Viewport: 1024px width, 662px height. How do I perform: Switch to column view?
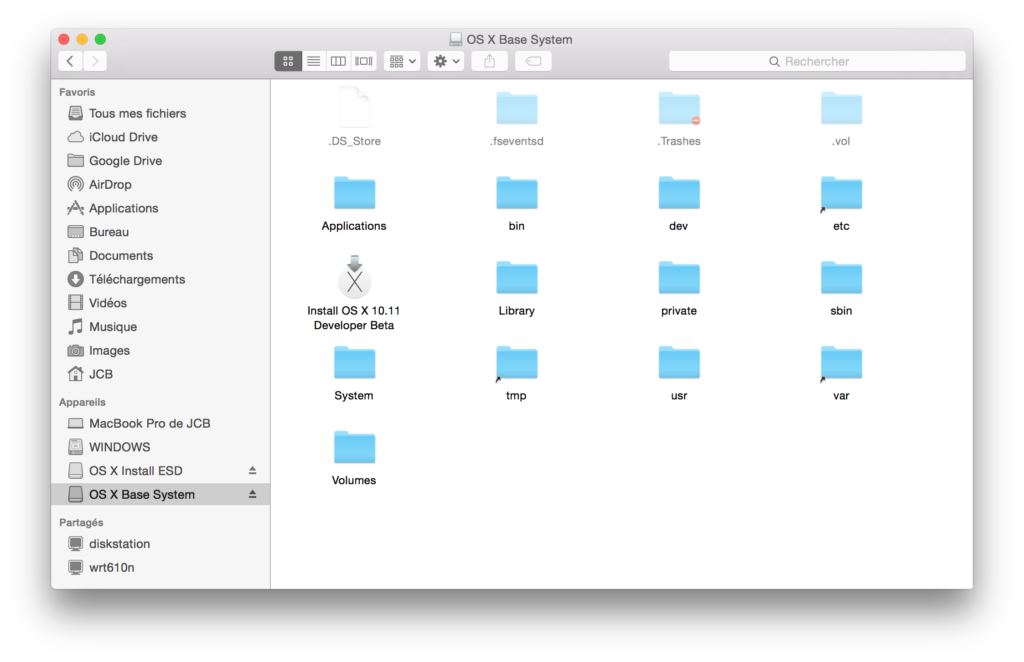tap(338, 61)
